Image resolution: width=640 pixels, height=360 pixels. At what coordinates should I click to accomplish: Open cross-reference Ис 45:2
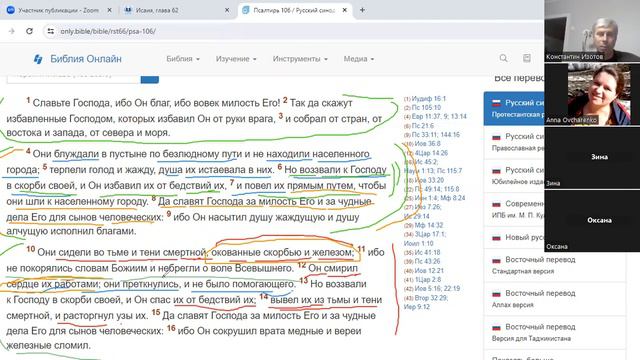[x=426, y=162]
